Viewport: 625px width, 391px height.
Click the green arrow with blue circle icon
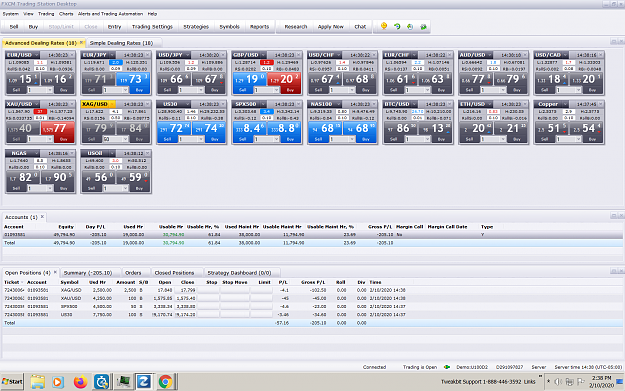(410, 26)
